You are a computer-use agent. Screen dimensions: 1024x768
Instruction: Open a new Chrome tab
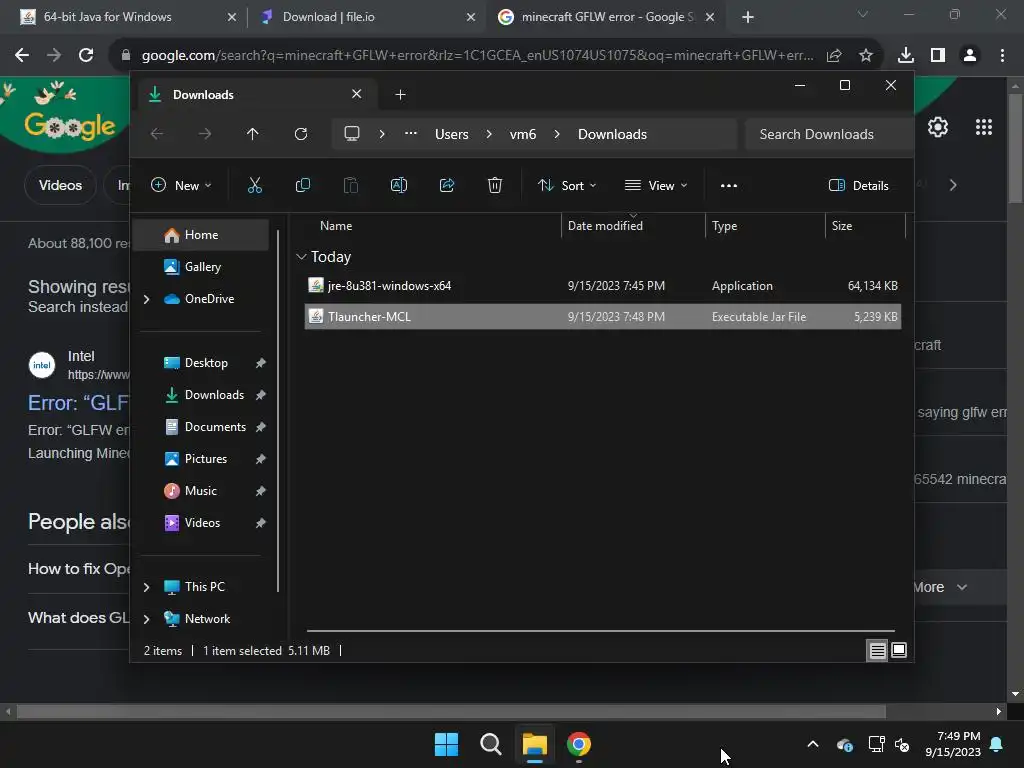coord(748,17)
